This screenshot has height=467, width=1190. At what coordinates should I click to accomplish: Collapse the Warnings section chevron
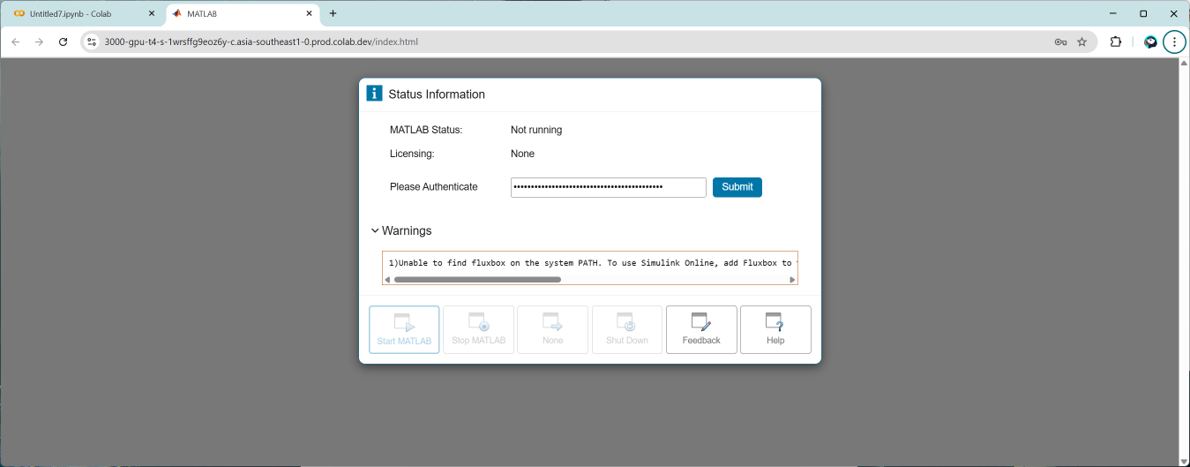(x=375, y=230)
